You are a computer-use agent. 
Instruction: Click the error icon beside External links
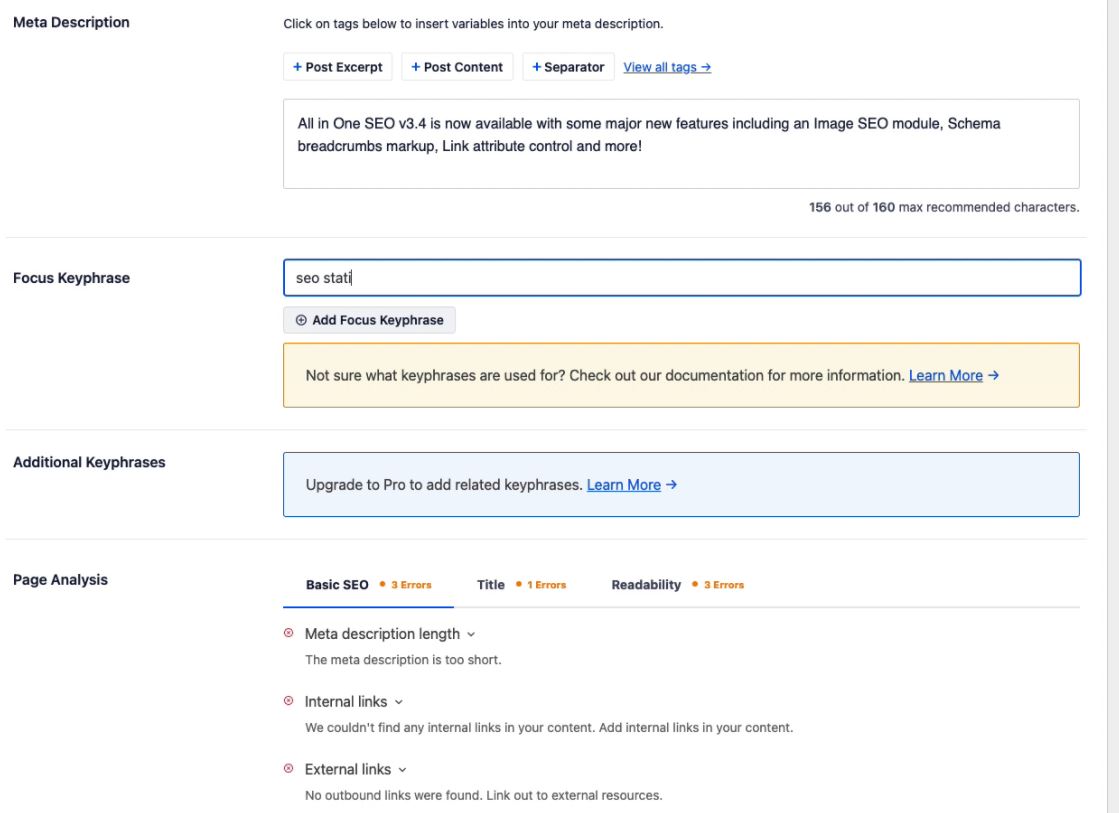click(290, 769)
